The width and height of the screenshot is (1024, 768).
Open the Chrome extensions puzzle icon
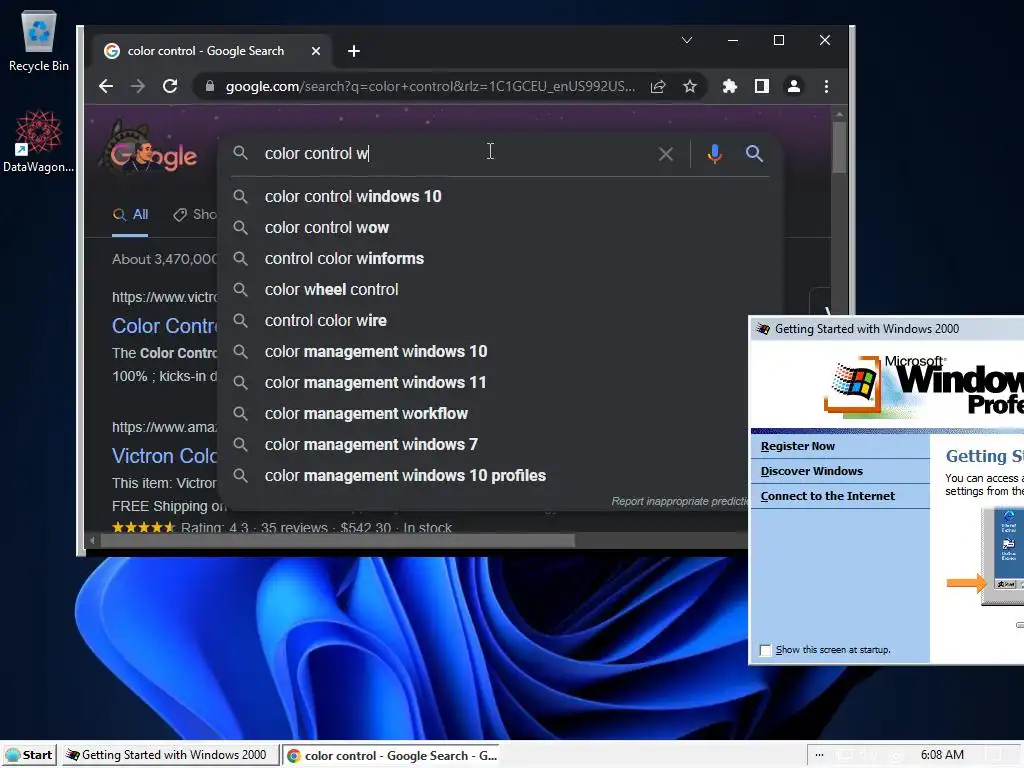pyautogui.click(x=729, y=86)
